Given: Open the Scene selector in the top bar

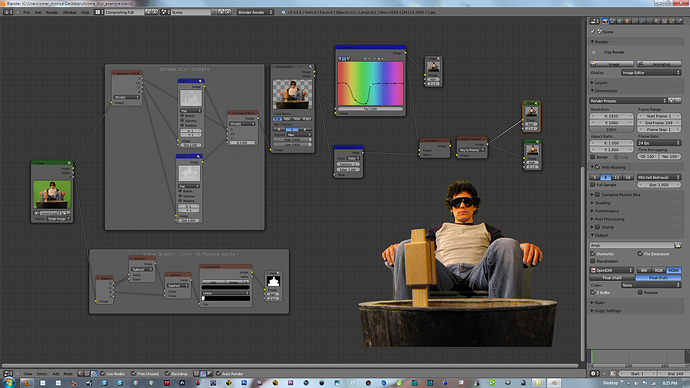Looking at the screenshot, I should pos(191,12).
